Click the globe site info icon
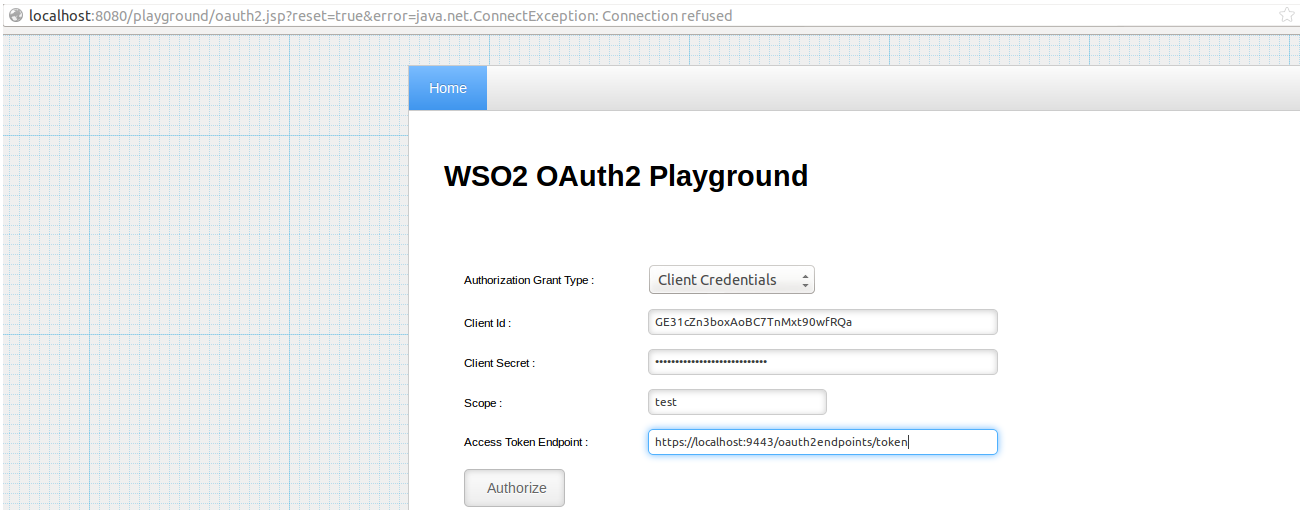This screenshot has height=510, width=1300. pos(15,15)
